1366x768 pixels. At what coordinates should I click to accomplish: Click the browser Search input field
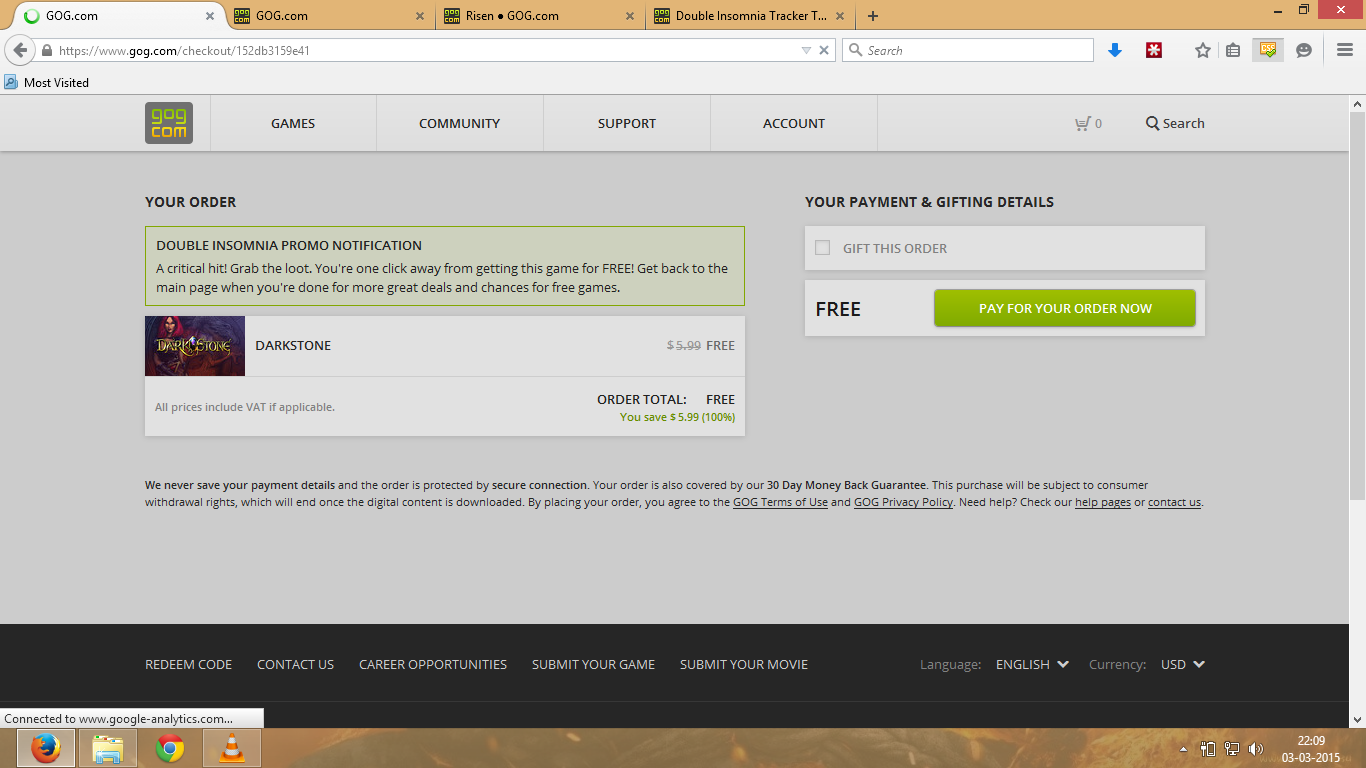point(968,50)
